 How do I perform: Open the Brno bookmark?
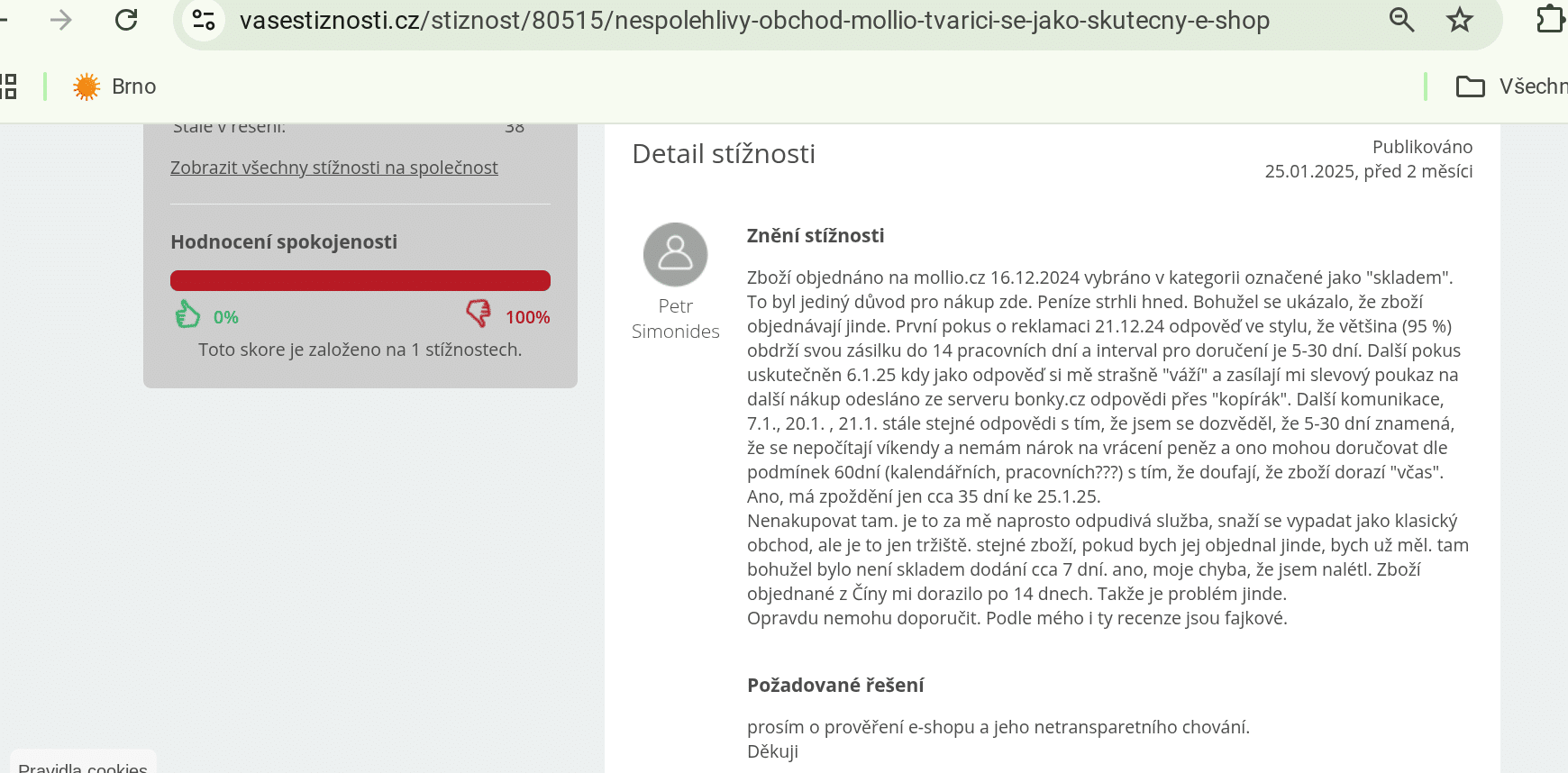tap(114, 86)
